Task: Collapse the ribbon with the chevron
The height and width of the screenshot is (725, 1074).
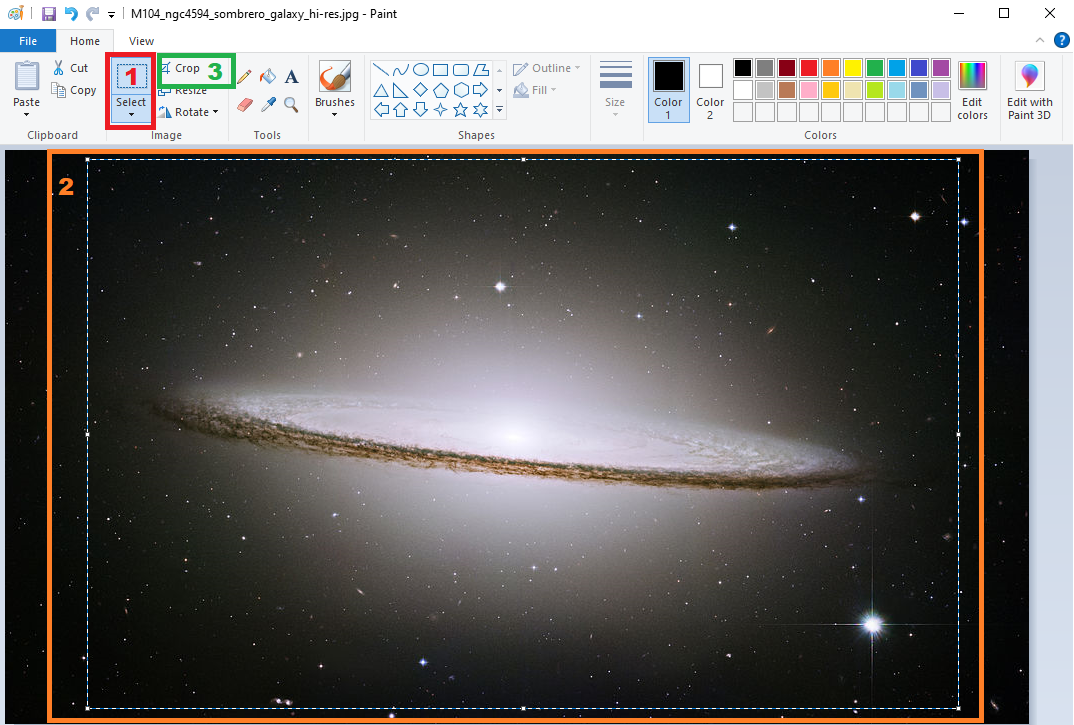Action: point(1040,40)
